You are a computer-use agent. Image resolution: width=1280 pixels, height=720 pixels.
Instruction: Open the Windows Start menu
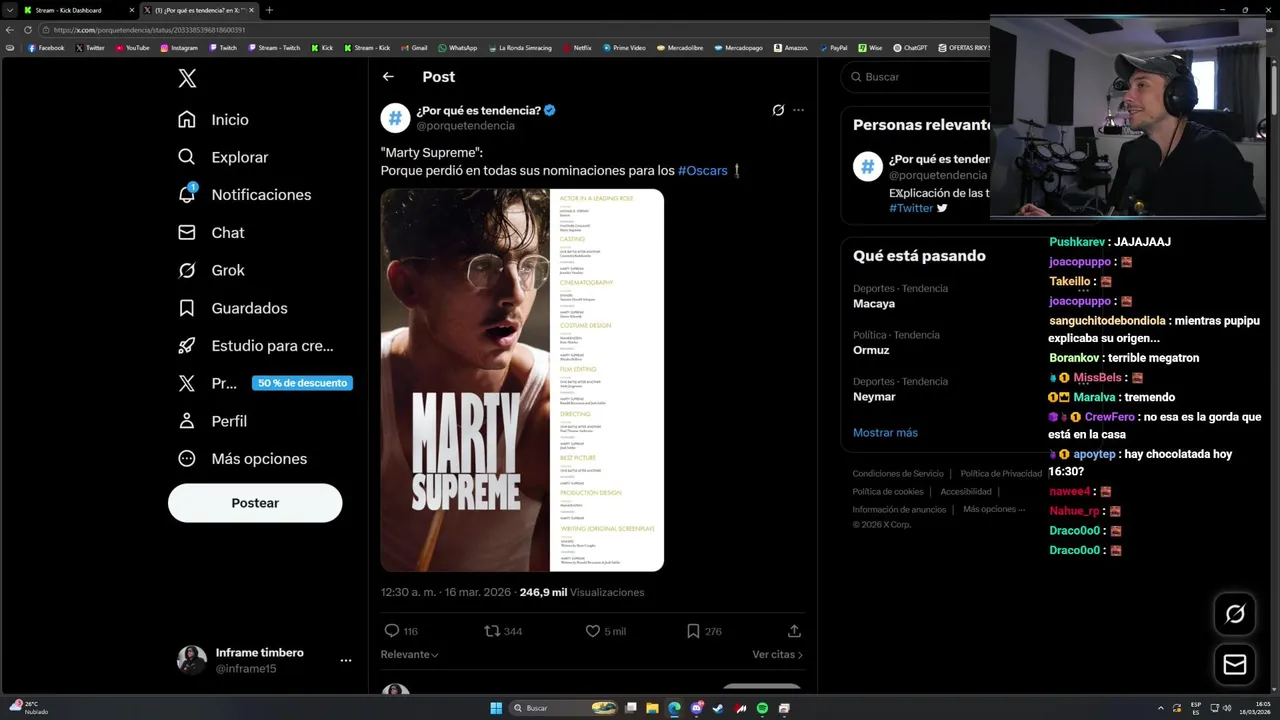[496, 708]
